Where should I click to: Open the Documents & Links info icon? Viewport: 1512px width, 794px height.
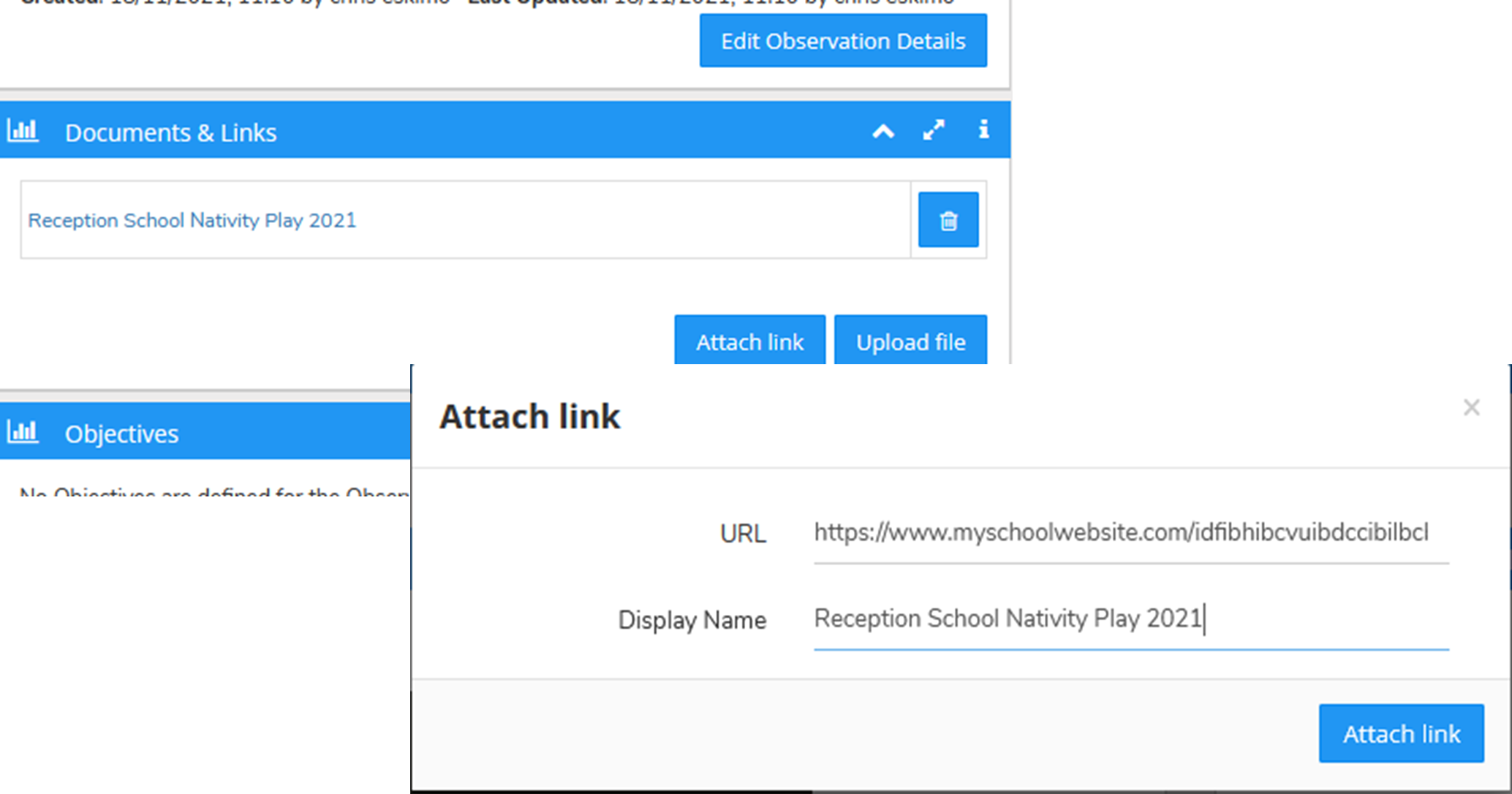click(983, 129)
